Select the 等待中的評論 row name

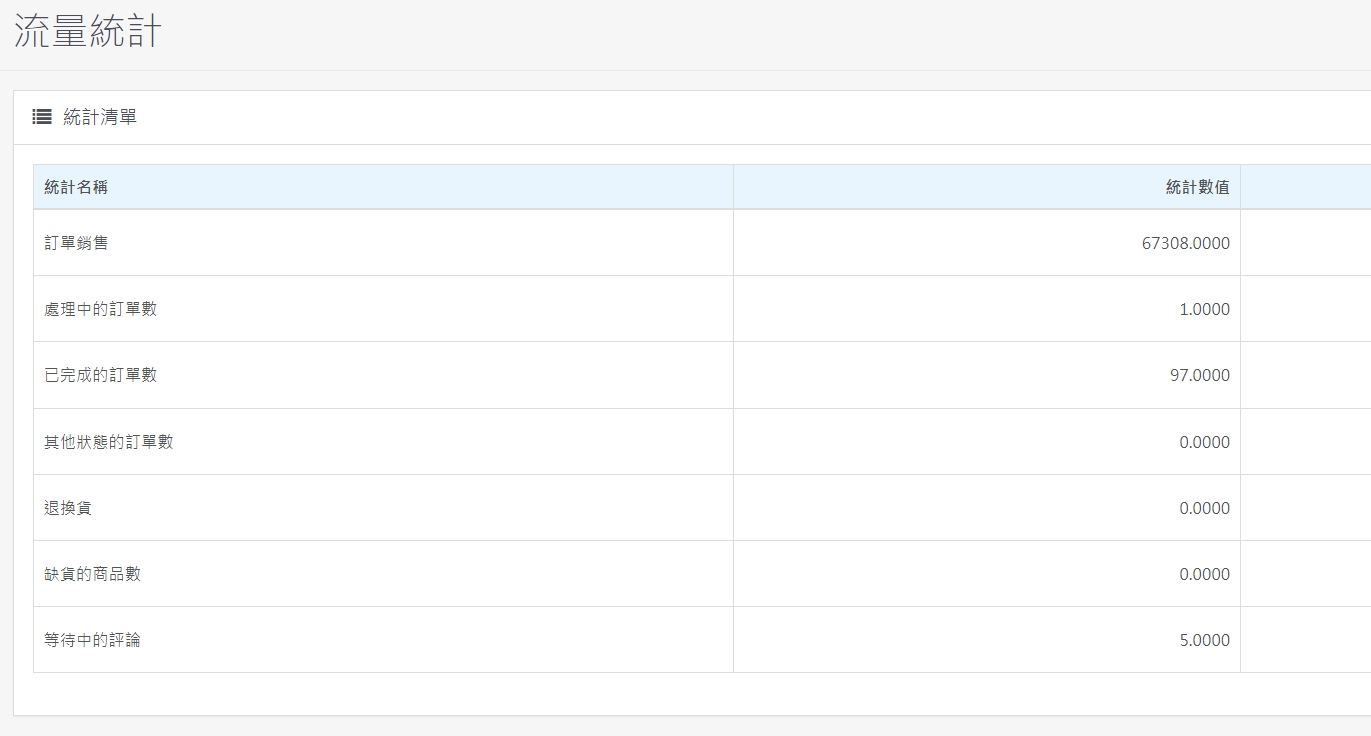92,640
